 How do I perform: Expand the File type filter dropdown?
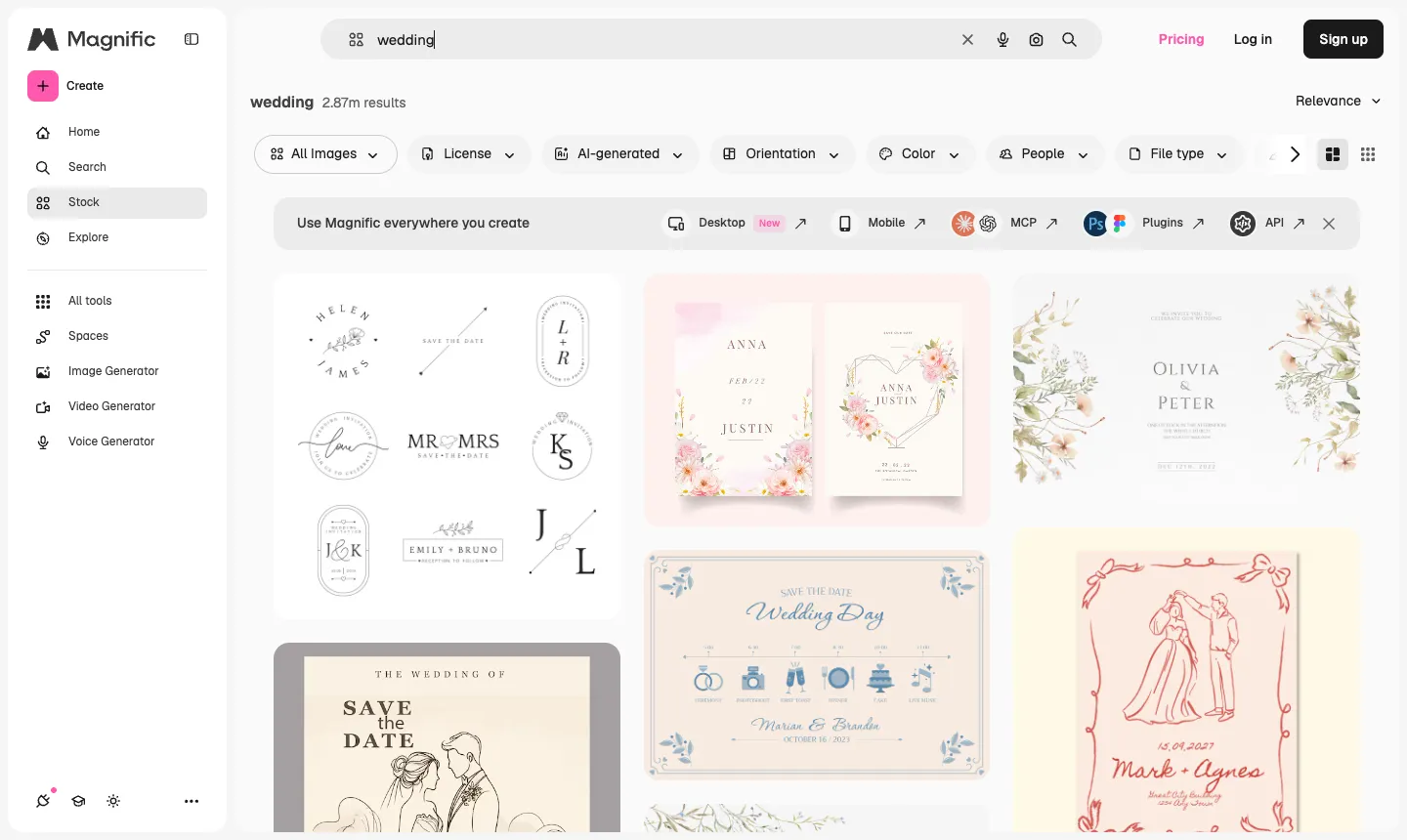(1178, 154)
